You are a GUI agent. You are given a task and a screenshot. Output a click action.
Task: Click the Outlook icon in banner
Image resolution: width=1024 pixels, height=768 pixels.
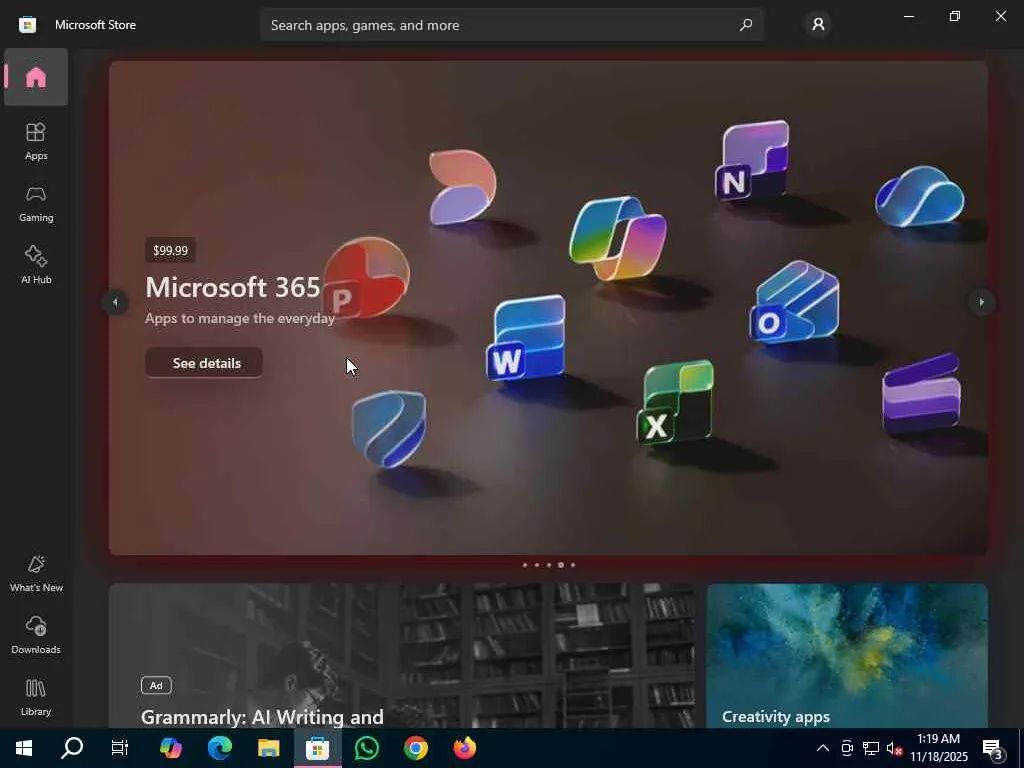click(x=794, y=302)
